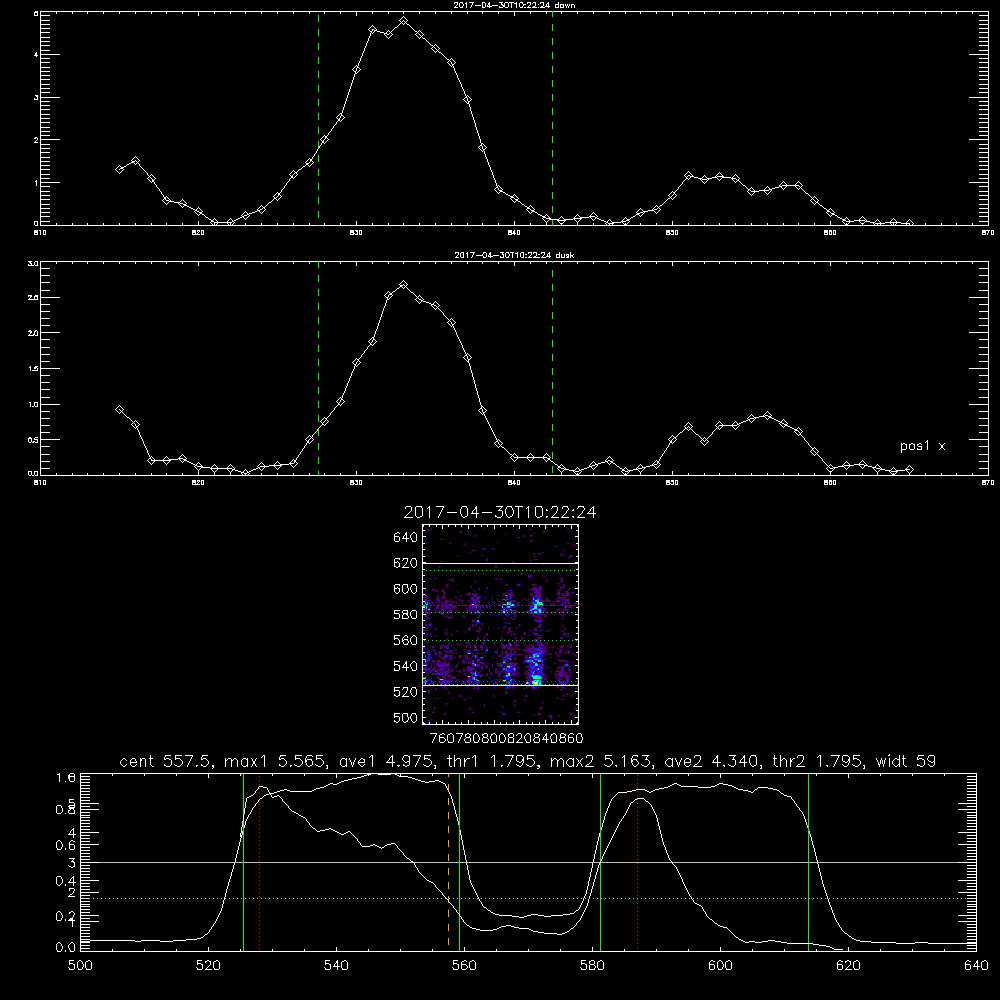
Task: Click the spectral image y-axis label 540
Action: 406,666
